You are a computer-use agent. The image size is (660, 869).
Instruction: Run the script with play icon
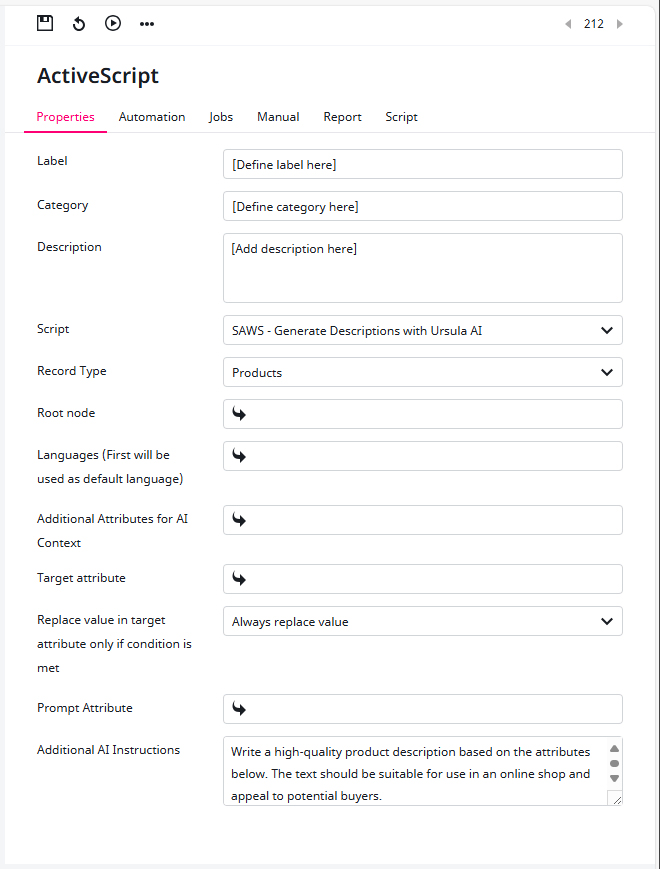[113, 23]
